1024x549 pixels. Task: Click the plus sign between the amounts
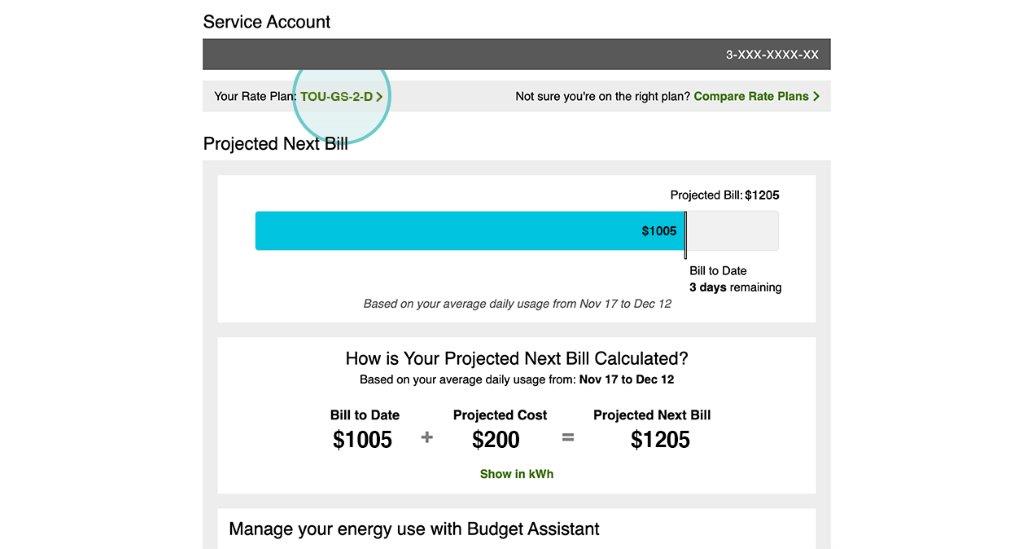pyautogui.click(x=426, y=437)
